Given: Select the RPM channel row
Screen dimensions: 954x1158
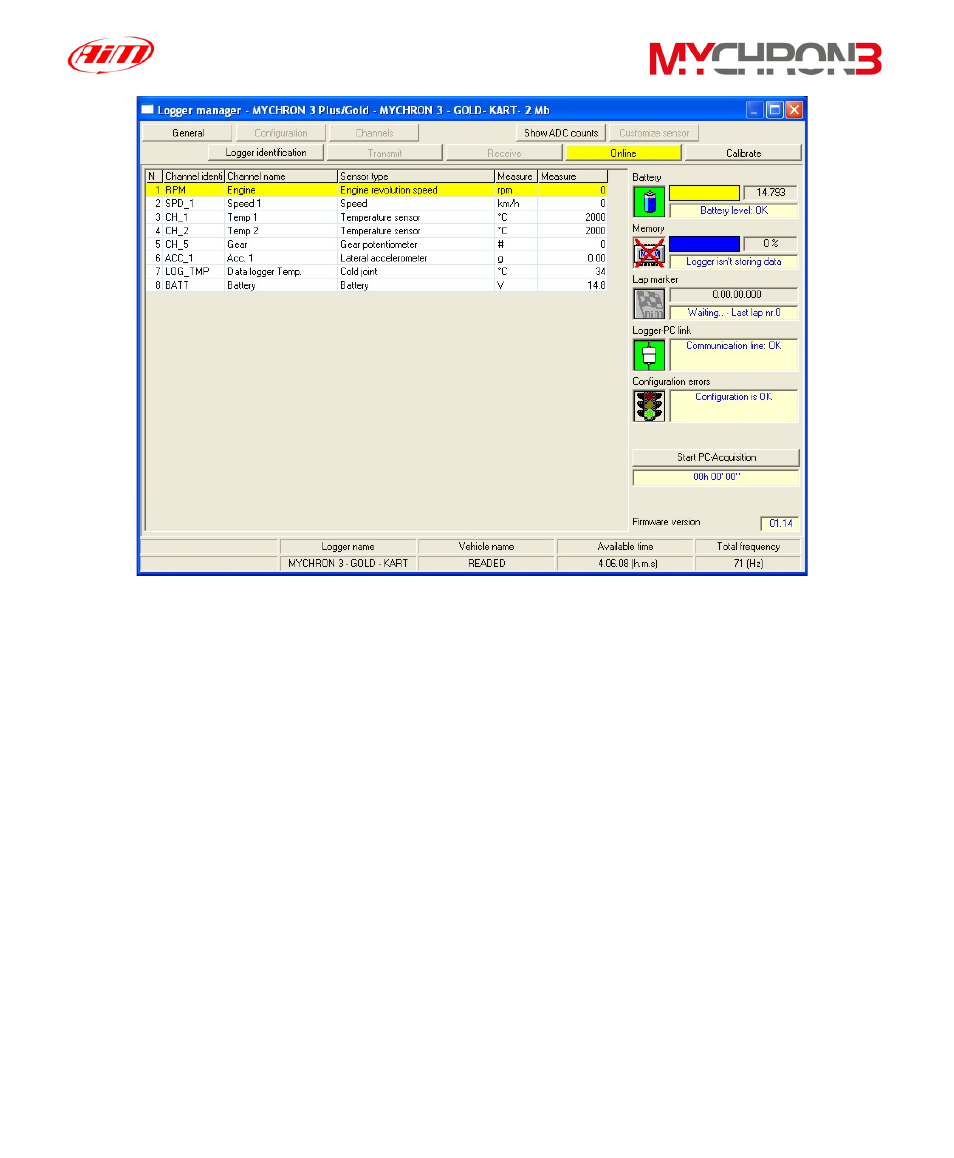Looking at the screenshot, I should (x=377, y=190).
